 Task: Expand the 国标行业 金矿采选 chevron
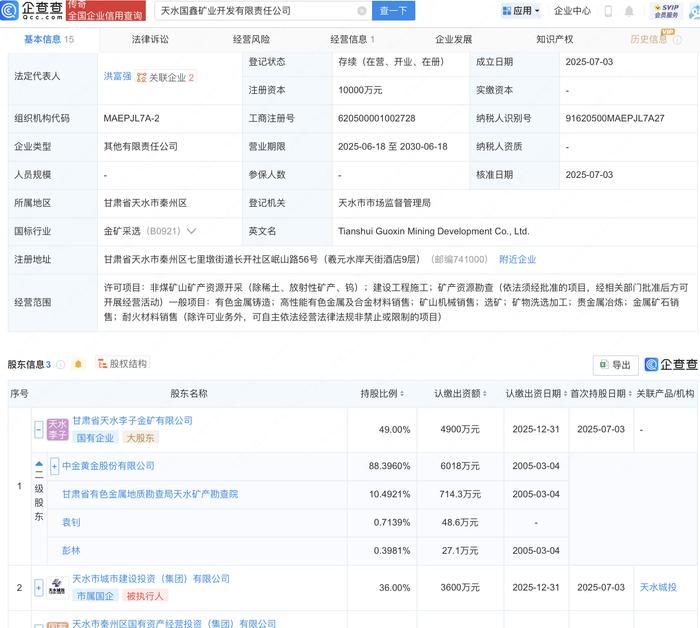[192, 231]
